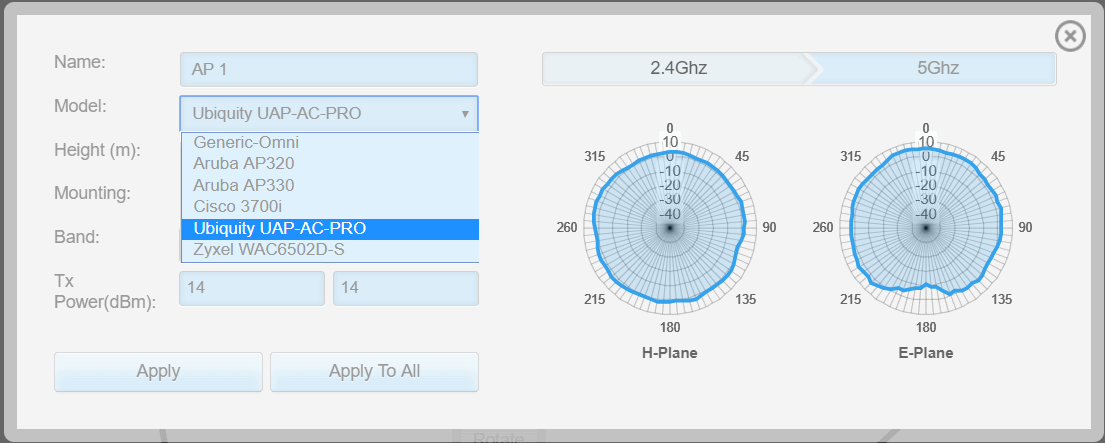The image size is (1105, 443).
Task: Choose Ubiquity UAP-AC-PRO highlighted option
Action: point(280,229)
